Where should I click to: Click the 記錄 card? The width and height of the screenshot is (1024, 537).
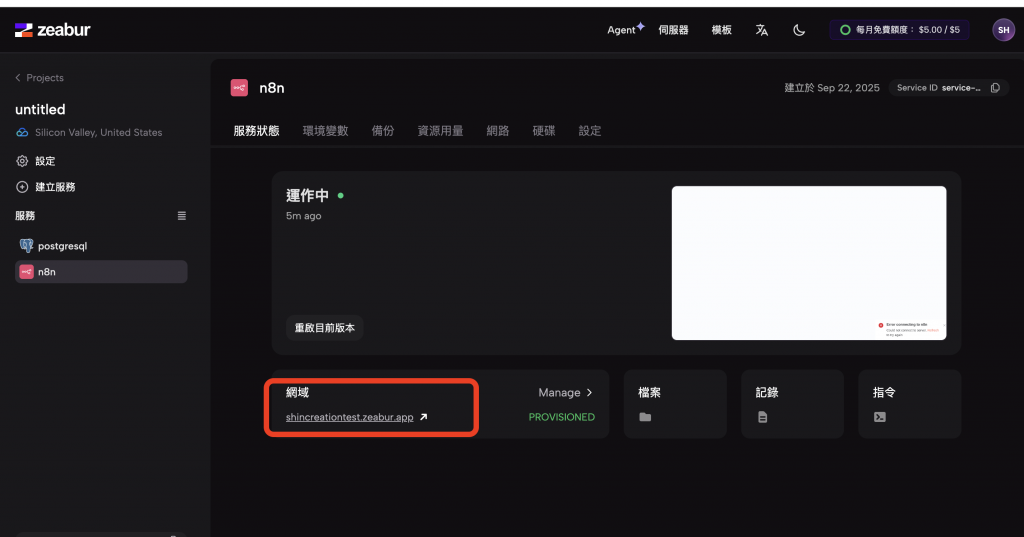pos(792,404)
